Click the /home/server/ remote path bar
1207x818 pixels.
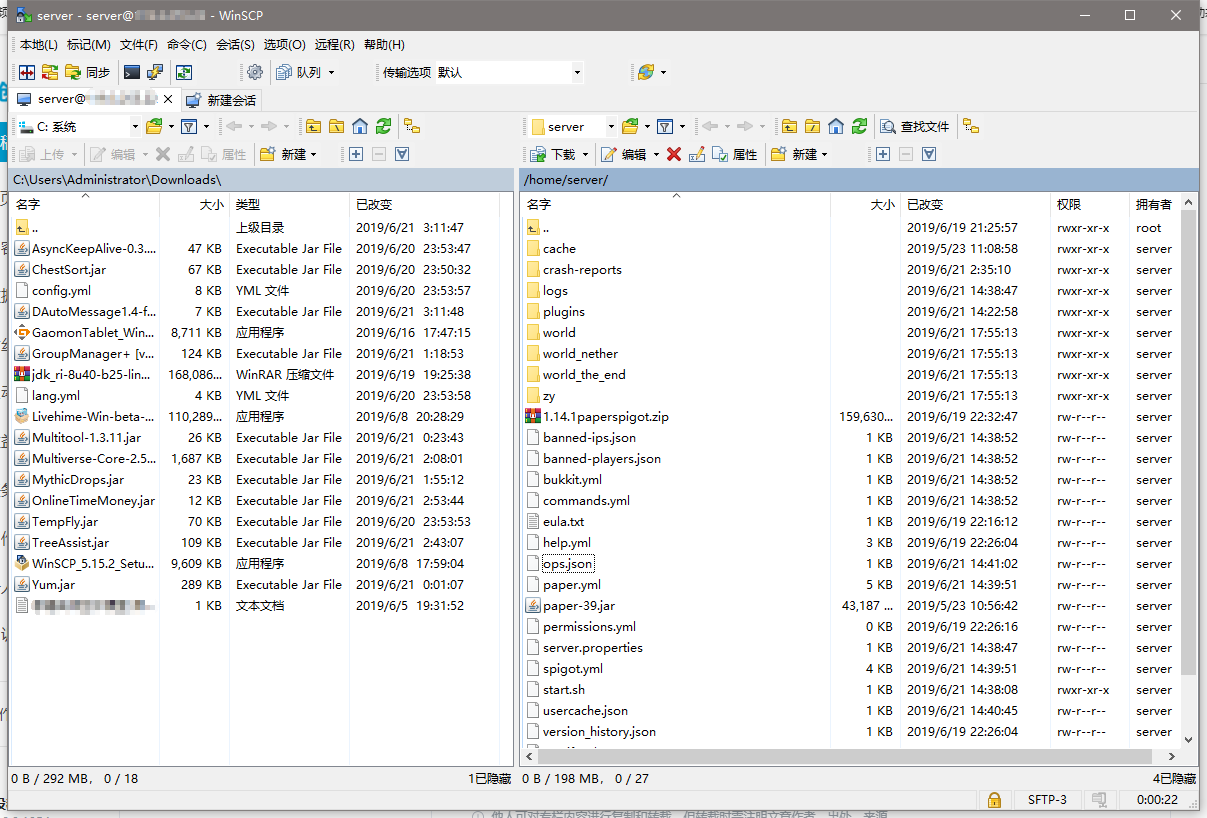858,180
